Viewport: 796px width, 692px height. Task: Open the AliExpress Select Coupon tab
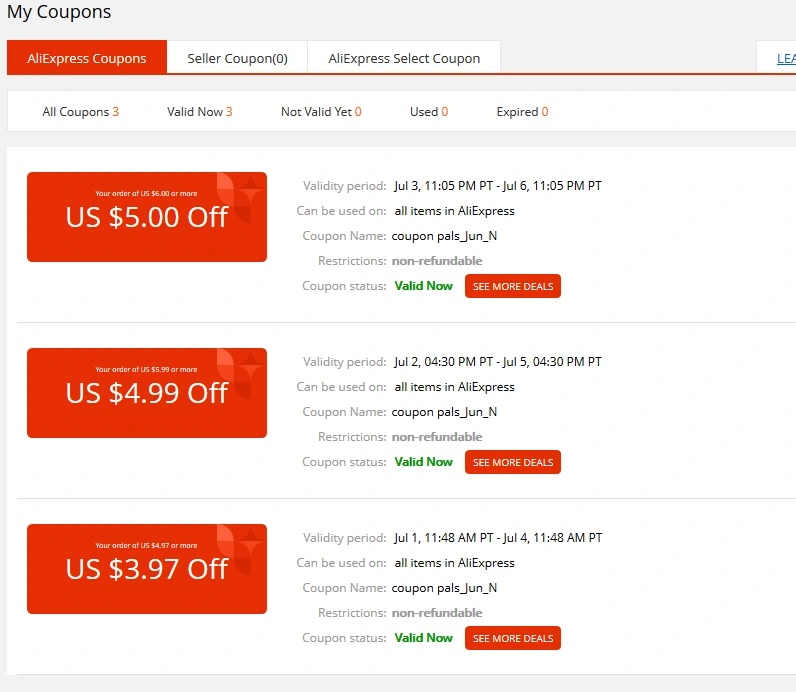(x=404, y=58)
